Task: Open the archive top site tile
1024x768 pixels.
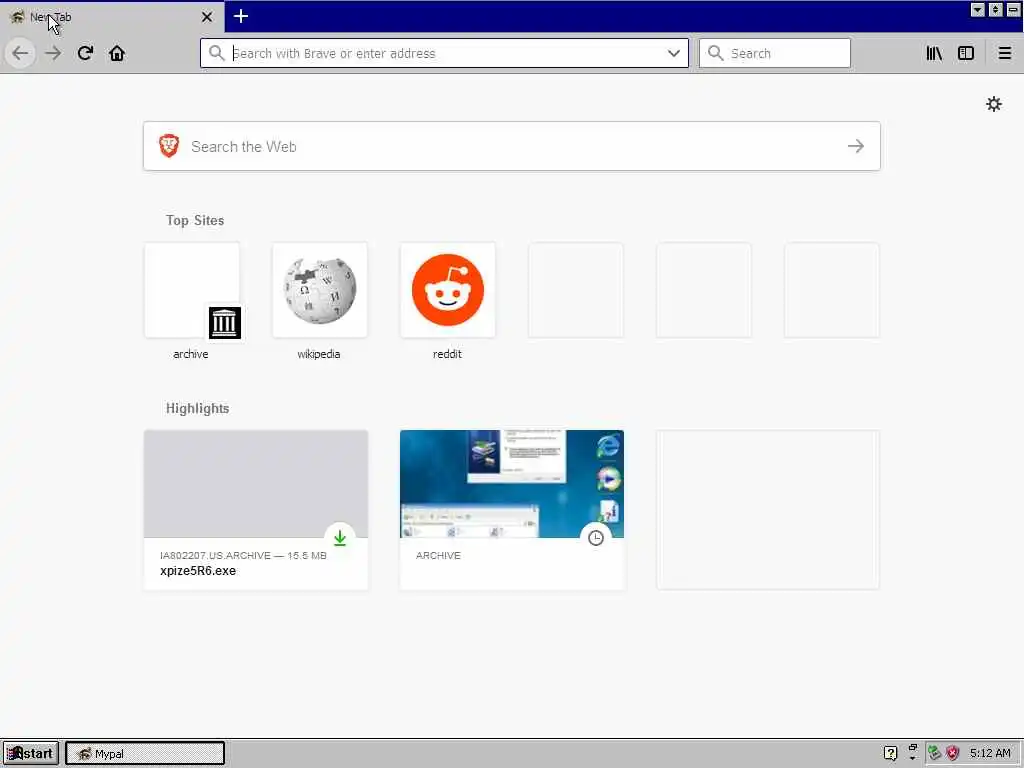Action: coord(192,291)
